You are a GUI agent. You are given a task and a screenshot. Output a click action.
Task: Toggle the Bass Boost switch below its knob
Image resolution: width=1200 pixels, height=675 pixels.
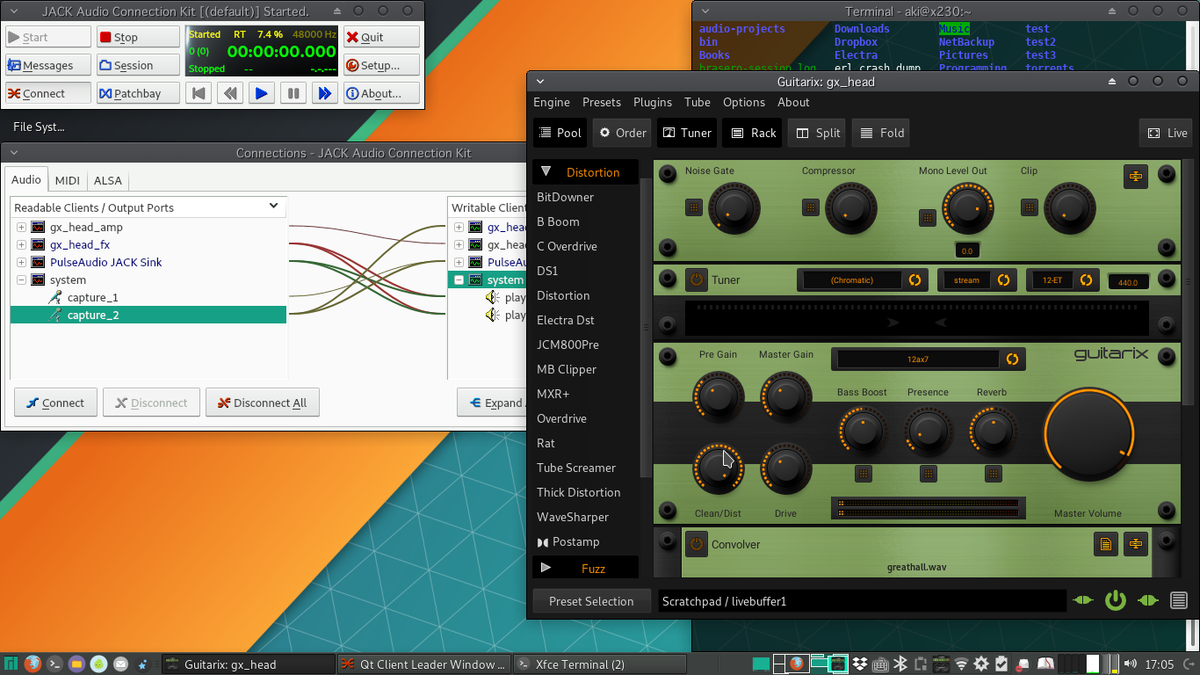pyautogui.click(x=863, y=473)
